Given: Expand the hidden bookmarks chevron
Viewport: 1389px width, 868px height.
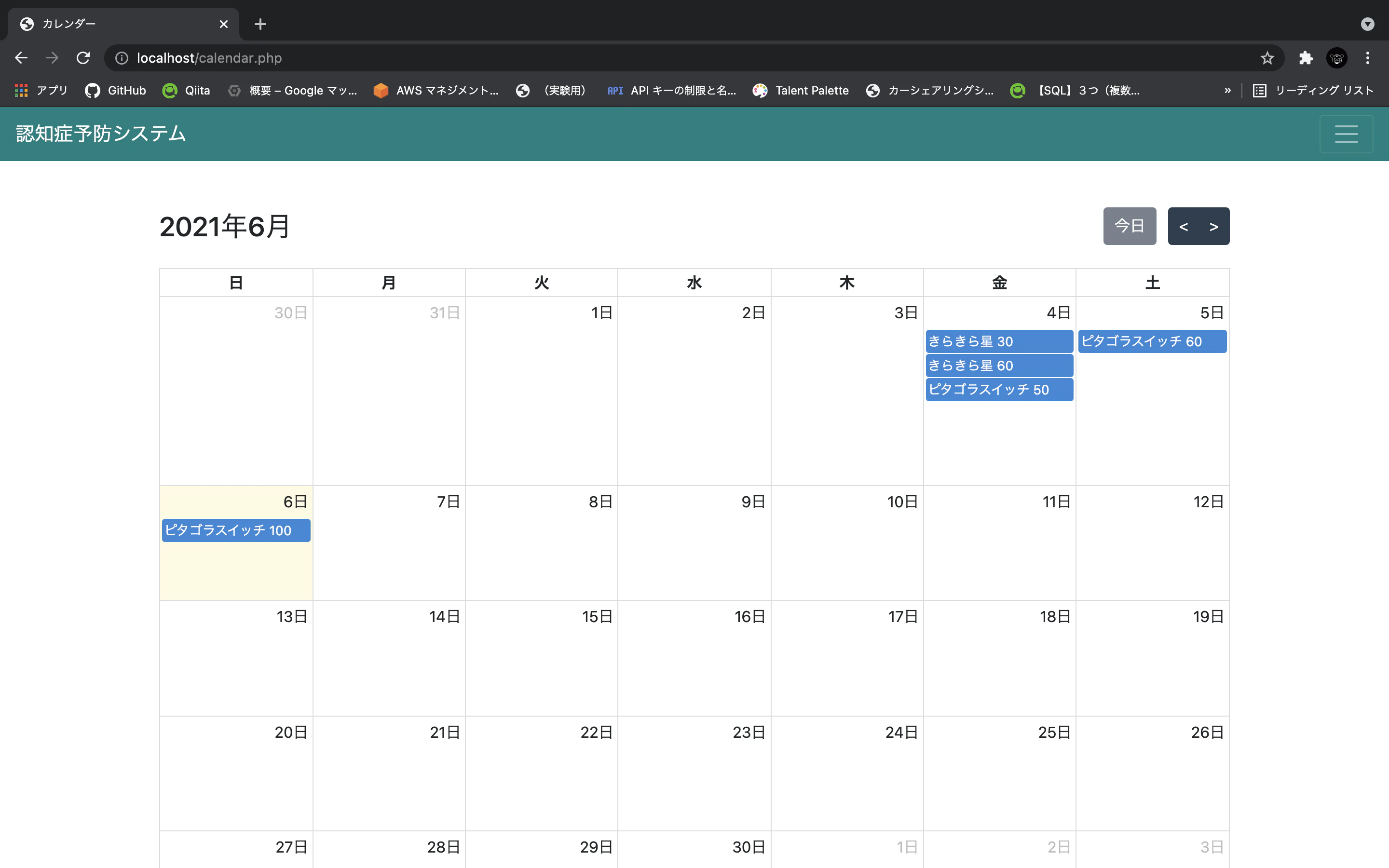Looking at the screenshot, I should (x=1228, y=90).
